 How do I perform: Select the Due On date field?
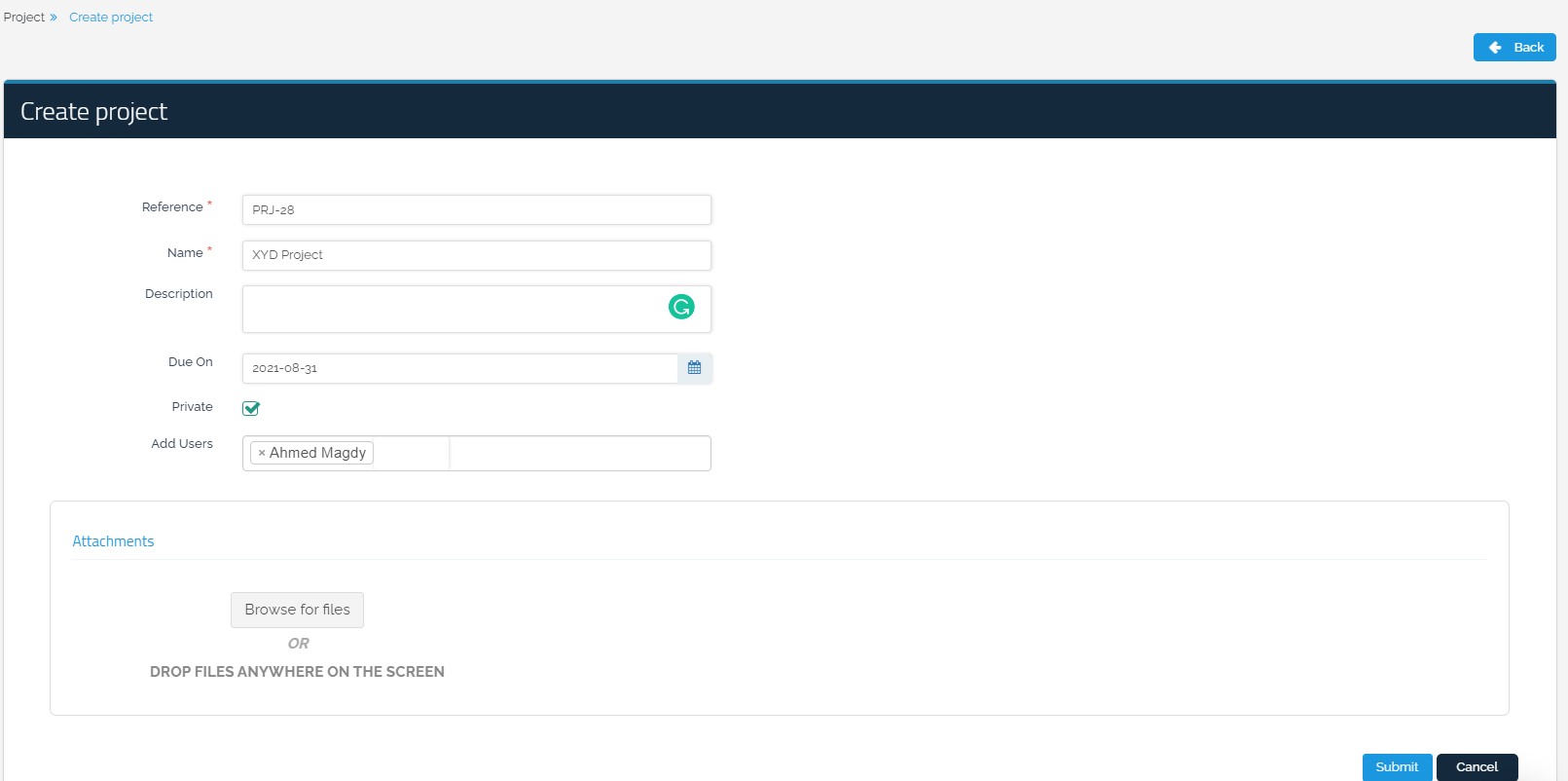[459, 368]
